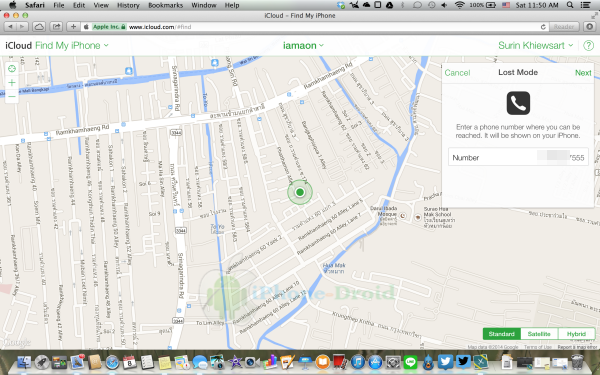
Task: Open the Bookmarks menu in menu bar
Action: 165,5
